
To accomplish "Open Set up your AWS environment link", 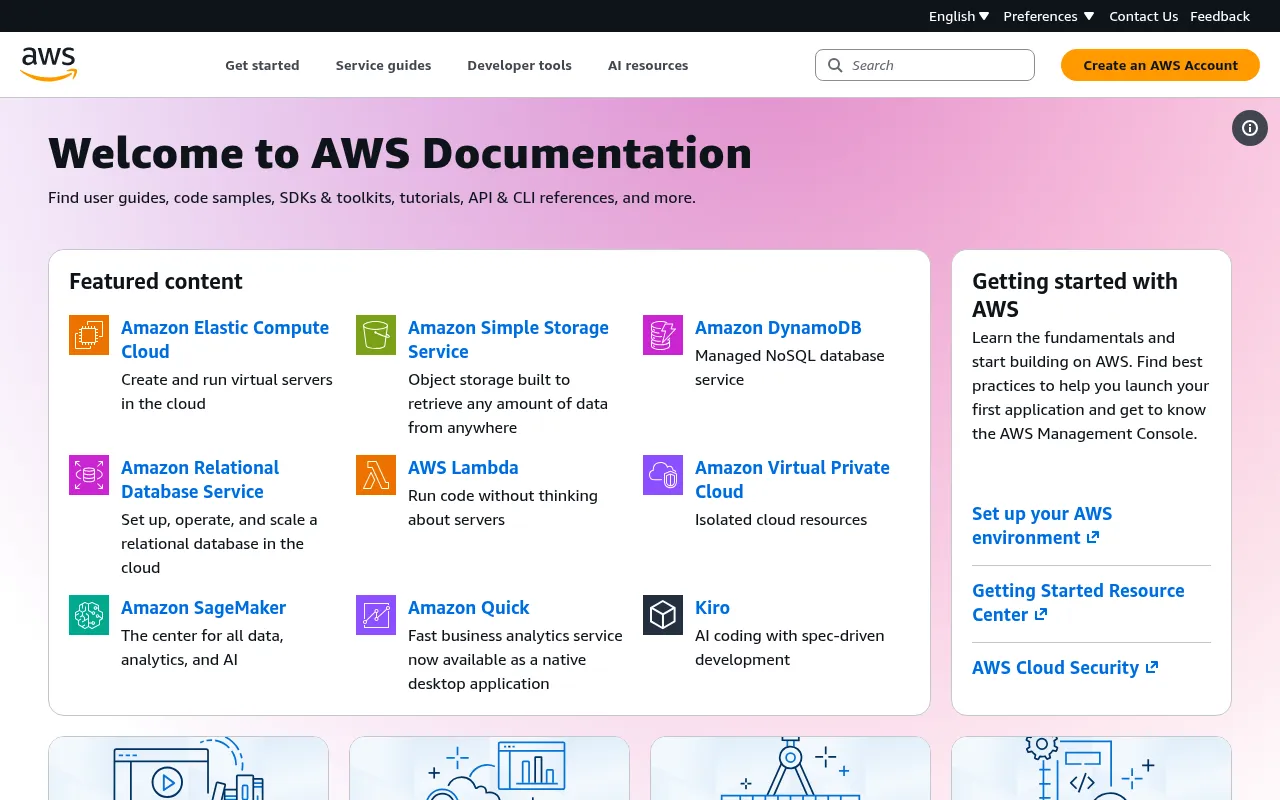I will coord(1042,525).
